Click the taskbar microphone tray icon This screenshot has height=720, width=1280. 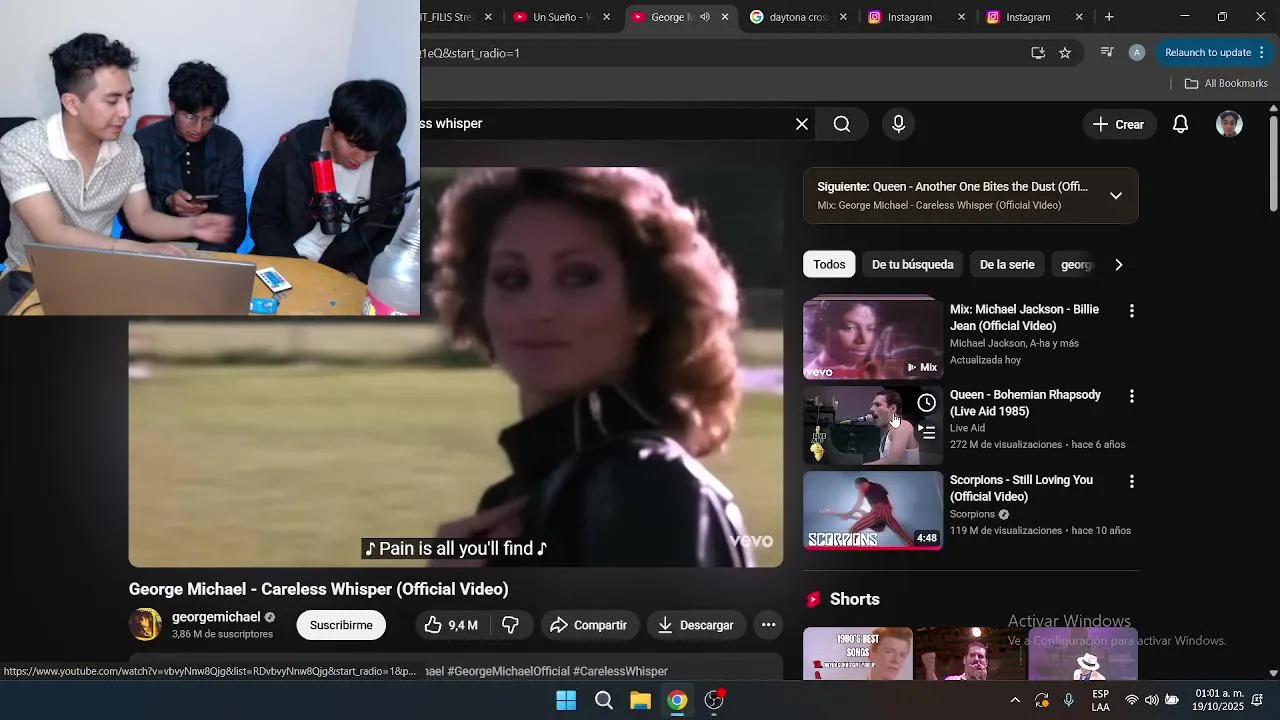(x=1069, y=700)
